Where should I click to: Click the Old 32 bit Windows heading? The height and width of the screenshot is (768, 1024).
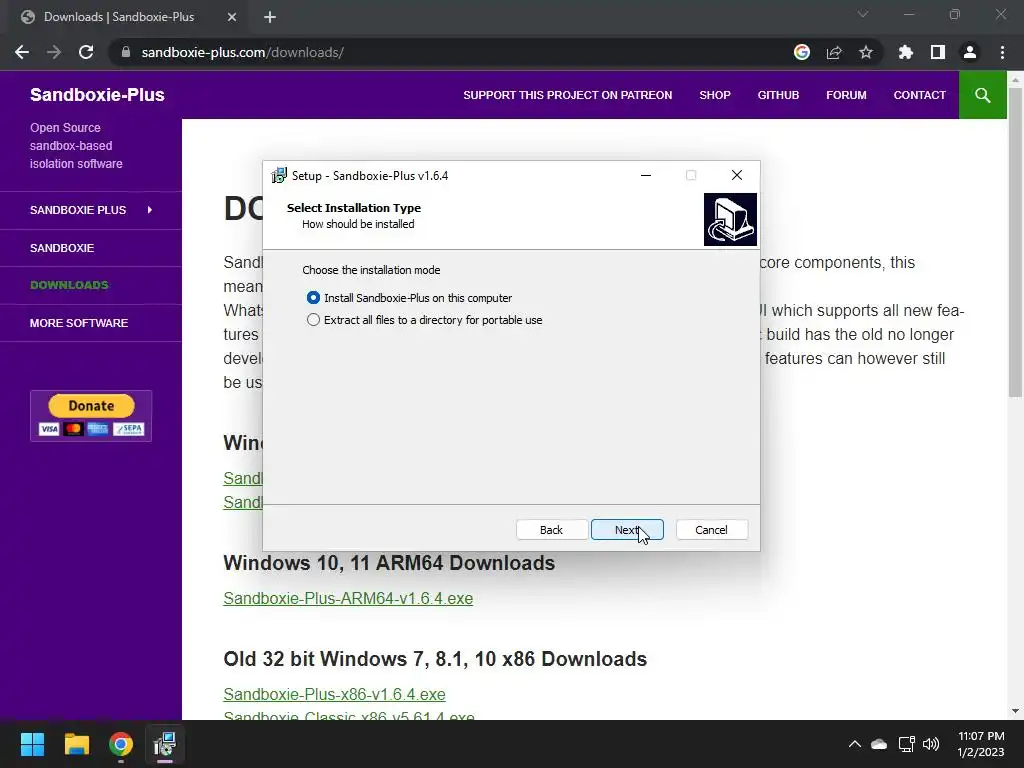coord(435,659)
